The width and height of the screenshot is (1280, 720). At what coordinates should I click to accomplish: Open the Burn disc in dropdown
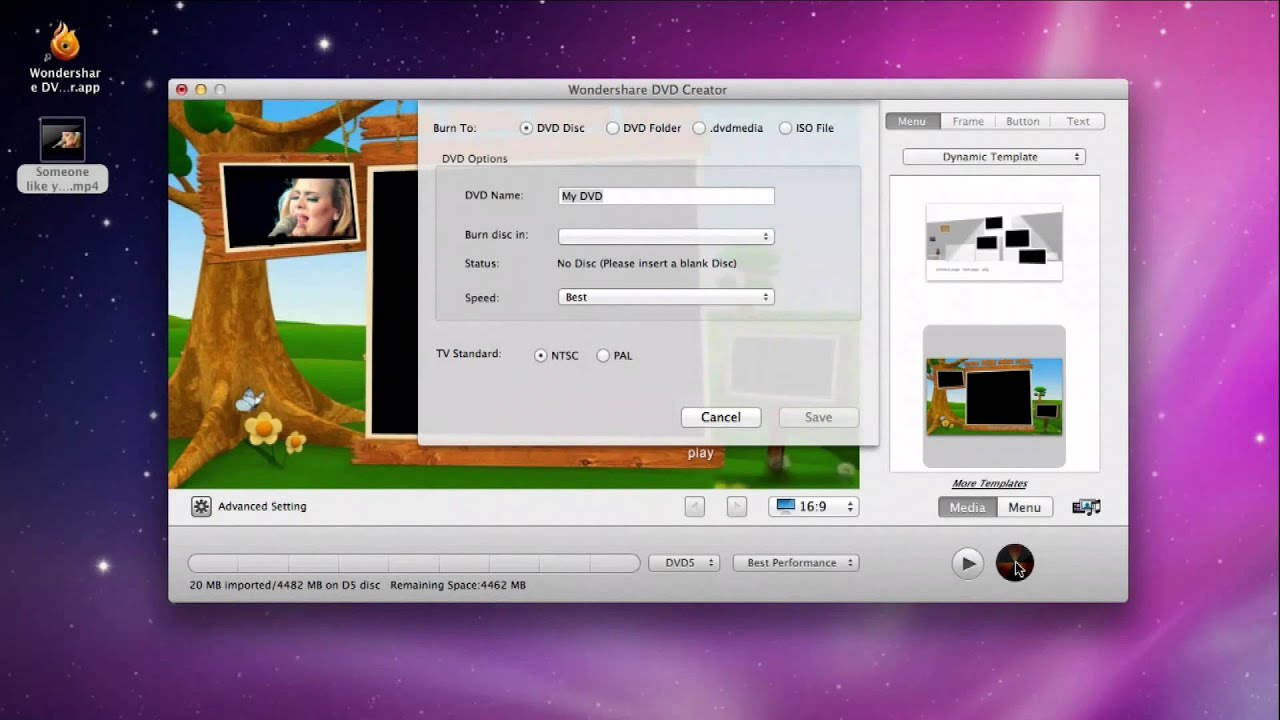click(666, 237)
